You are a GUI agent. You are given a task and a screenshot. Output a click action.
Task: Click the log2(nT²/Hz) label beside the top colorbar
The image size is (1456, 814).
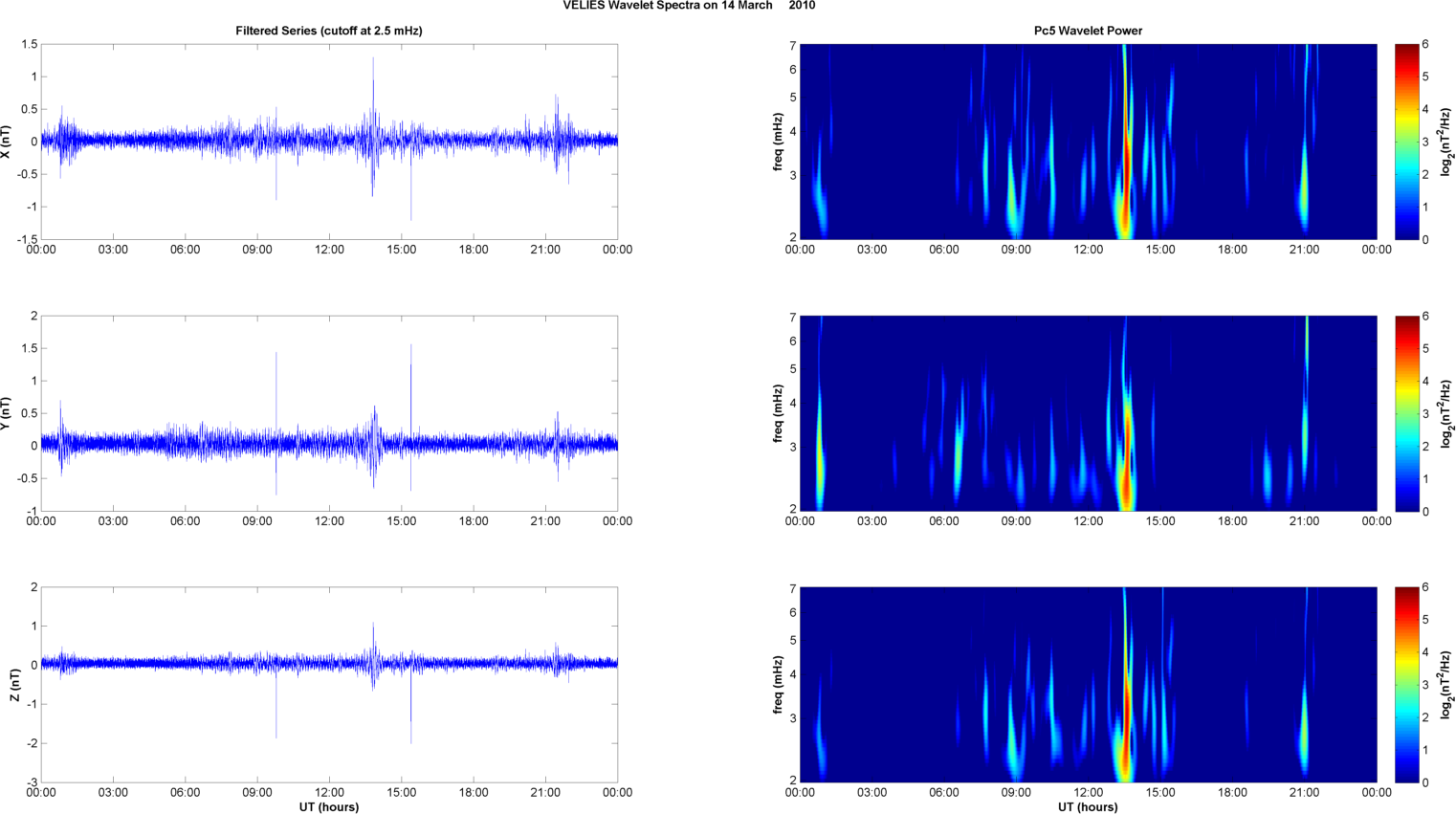tap(1446, 142)
